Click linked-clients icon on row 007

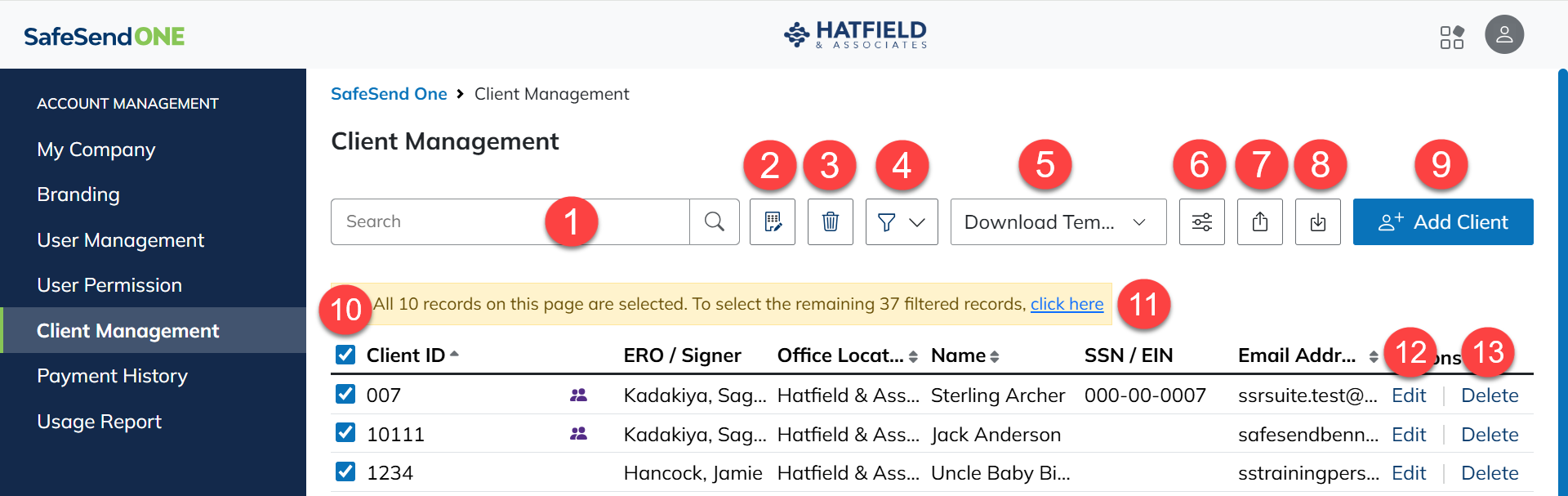click(x=578, y=395)
